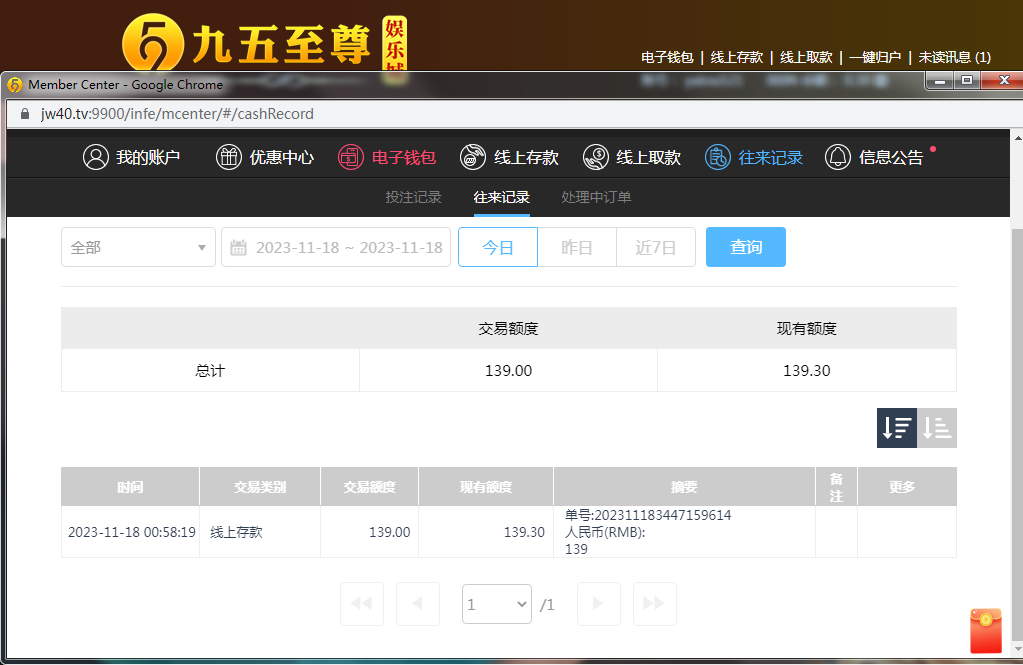Expand the 全部 transaction type dropdown
Screen dimensions: 1023x665
tap(138, 247)
